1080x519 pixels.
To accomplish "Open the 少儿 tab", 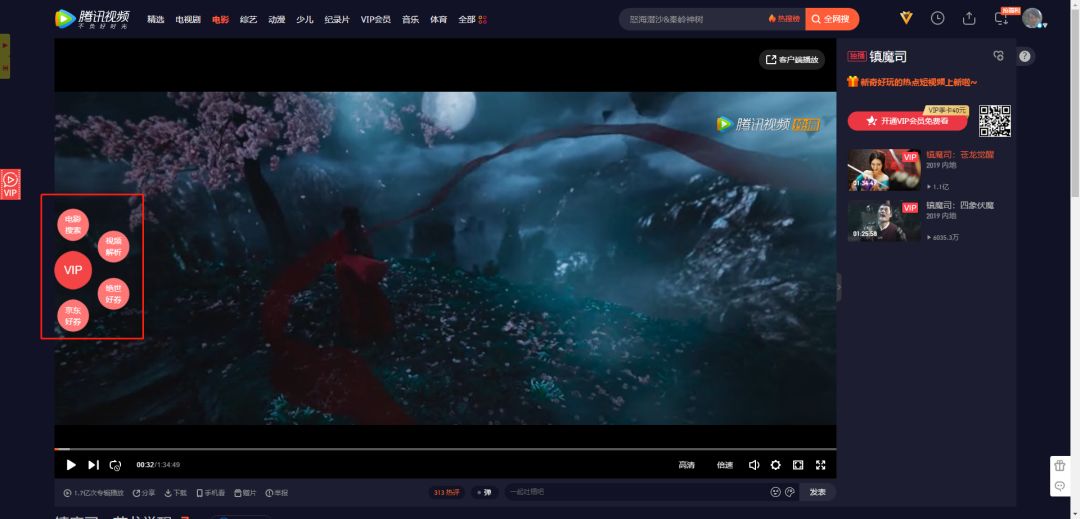I will pyautogui.click(x=304, y=19).
